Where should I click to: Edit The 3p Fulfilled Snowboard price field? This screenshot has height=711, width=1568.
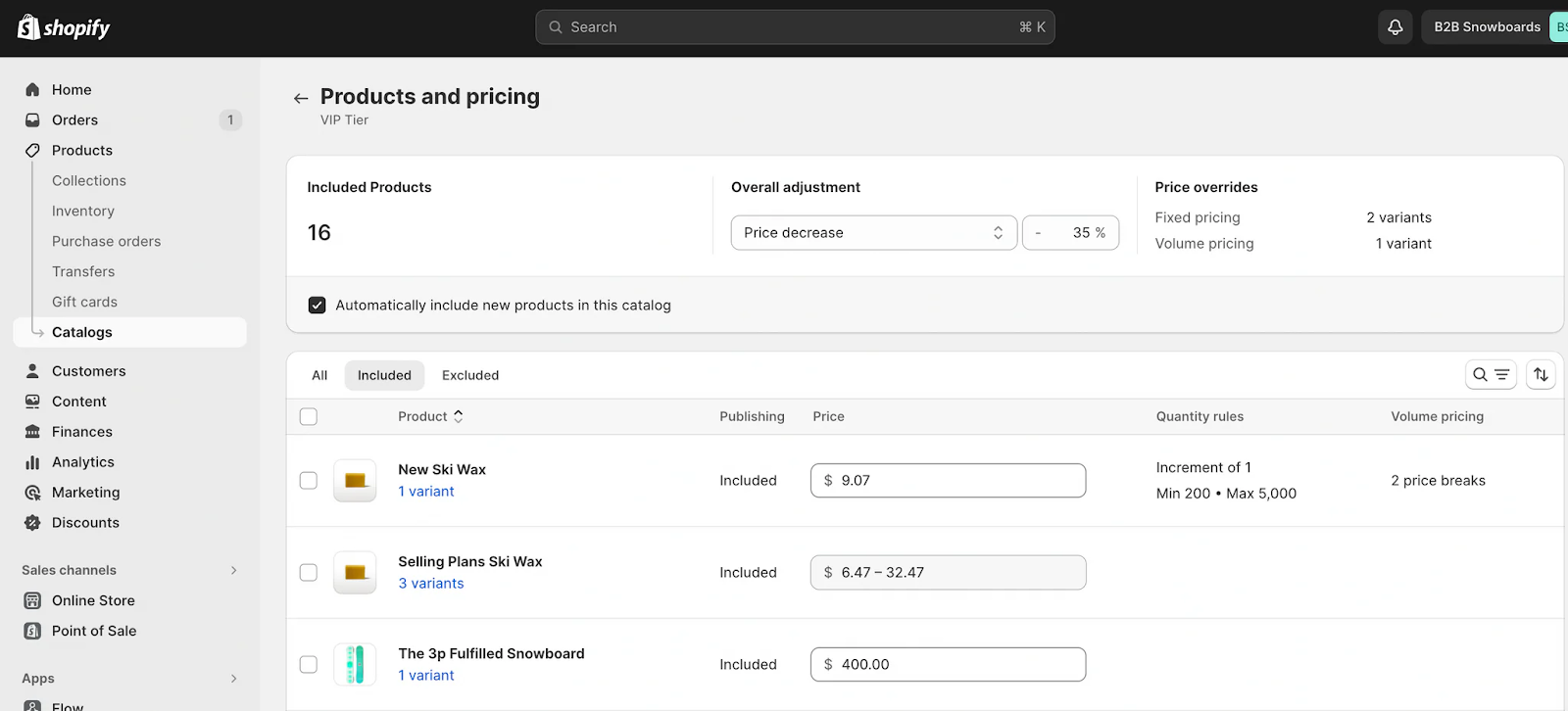[x=948, y=665]
